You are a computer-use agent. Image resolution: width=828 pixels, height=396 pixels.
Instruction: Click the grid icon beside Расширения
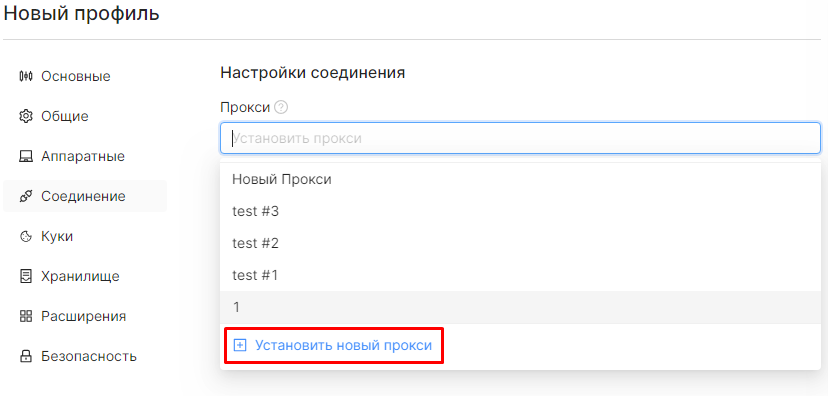(x=26, y=316)
